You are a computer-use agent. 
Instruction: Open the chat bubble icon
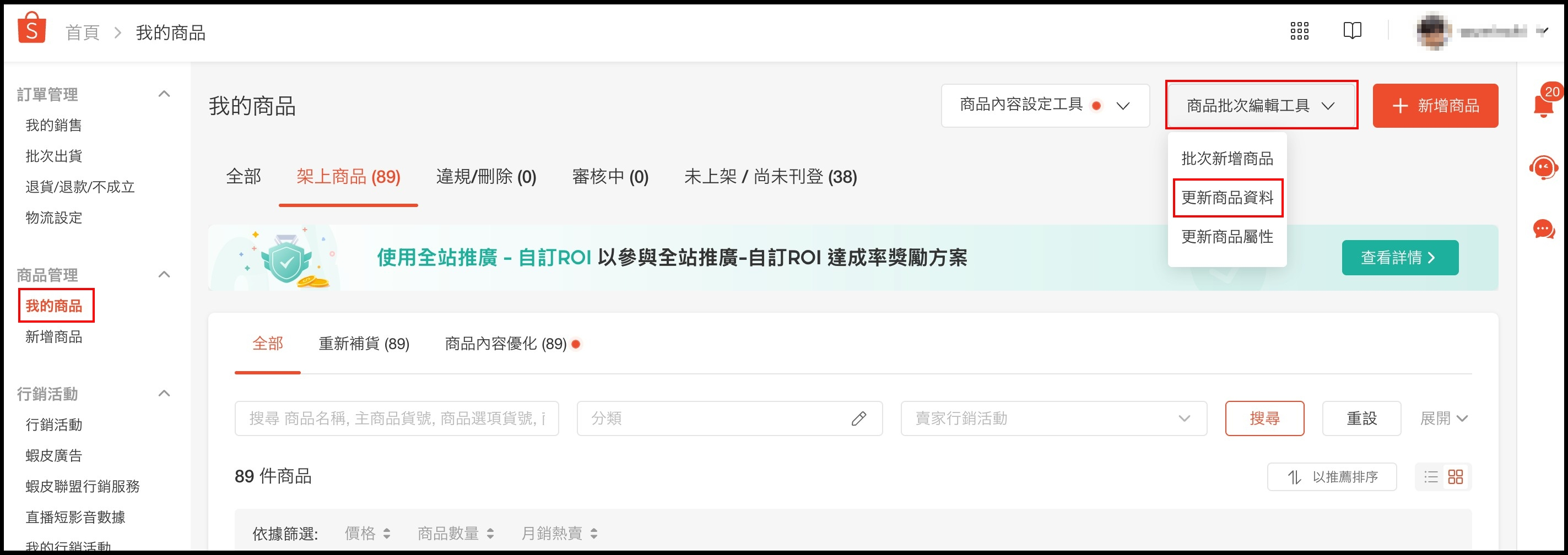coord(1543,230)
